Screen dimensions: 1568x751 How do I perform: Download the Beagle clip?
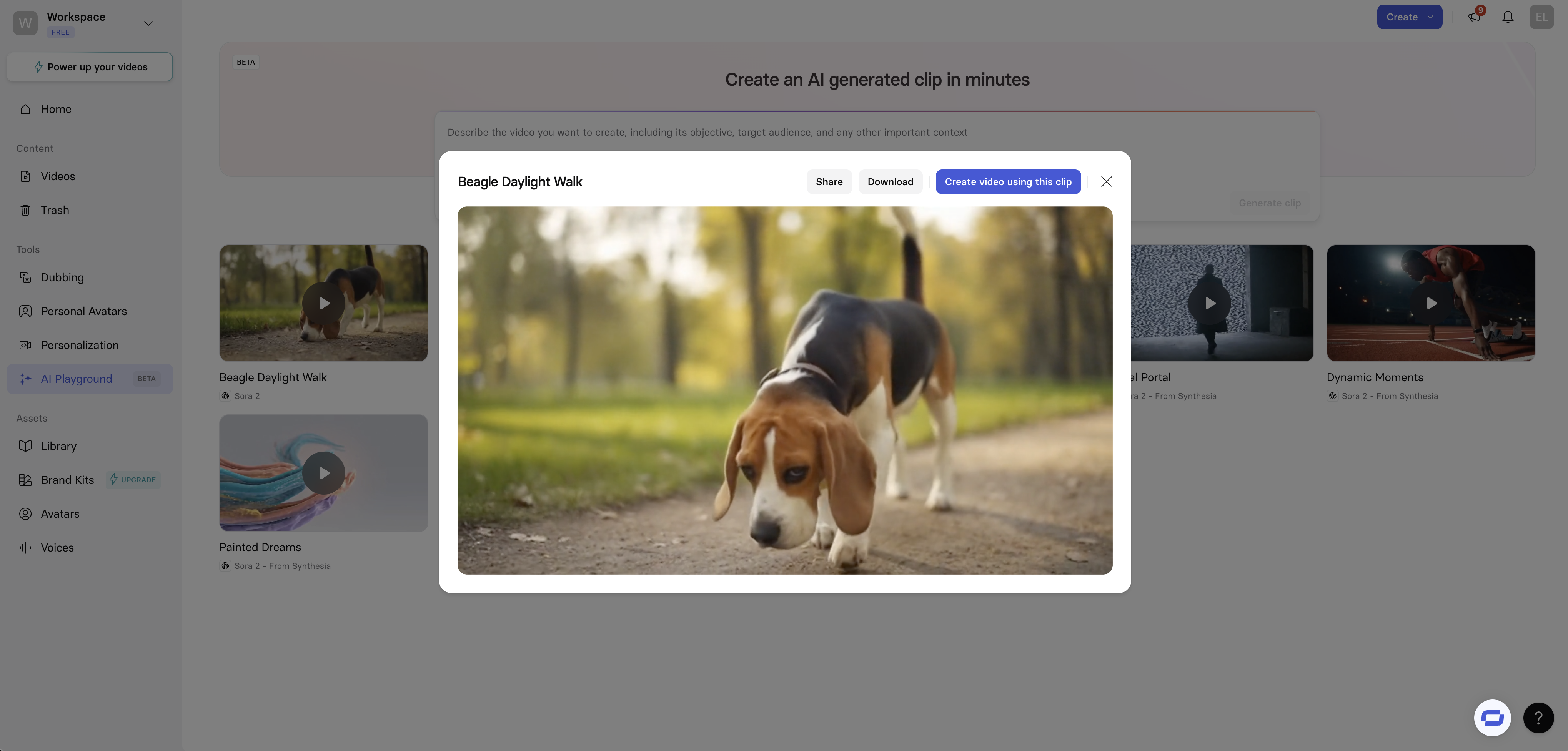pos(890,182)
